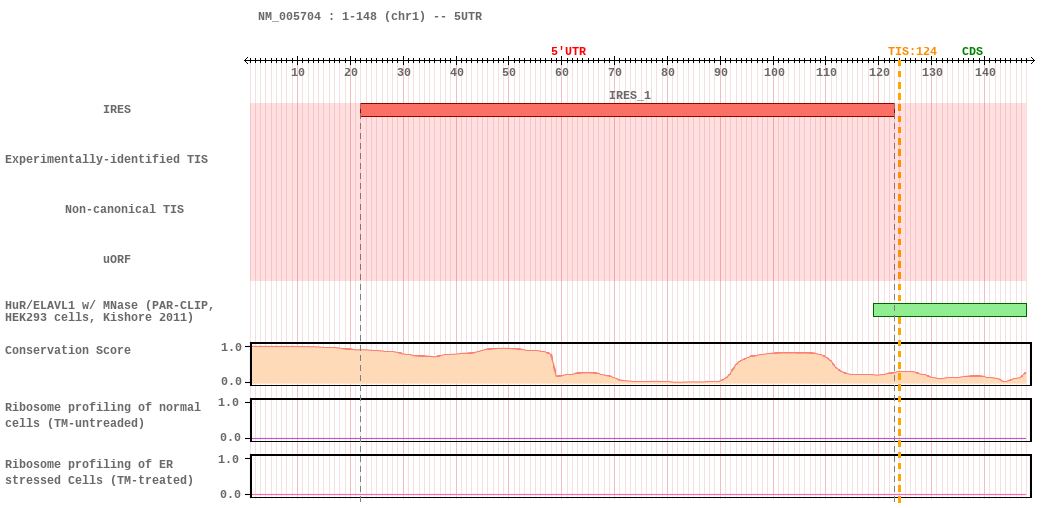Click the red 5'UTR region label

click(x=568, y=52)
